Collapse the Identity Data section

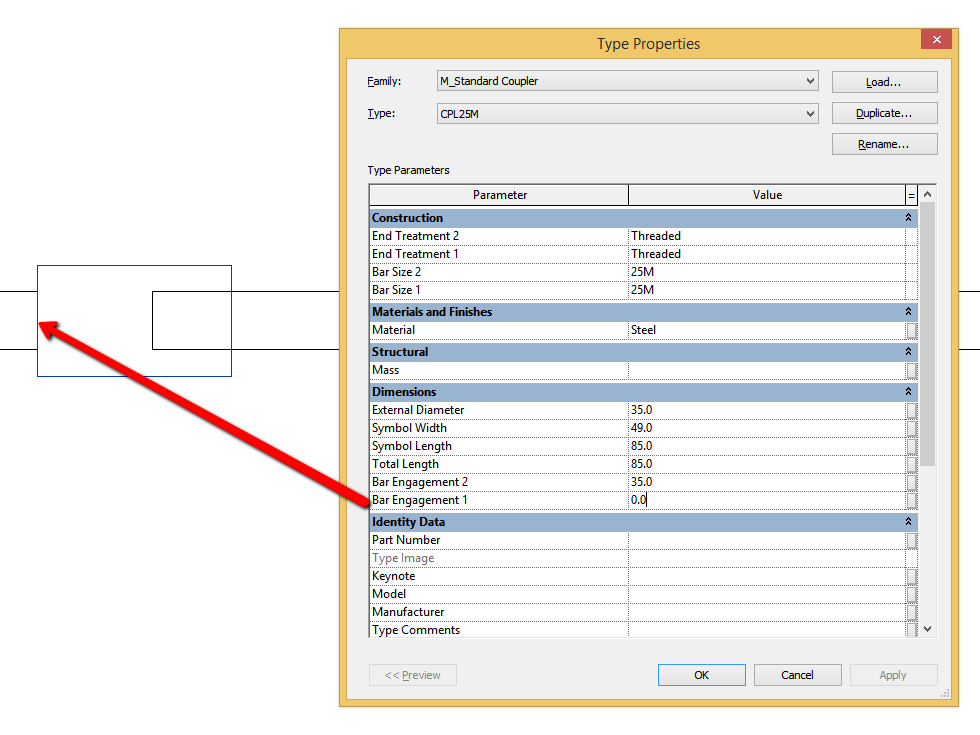907,521
